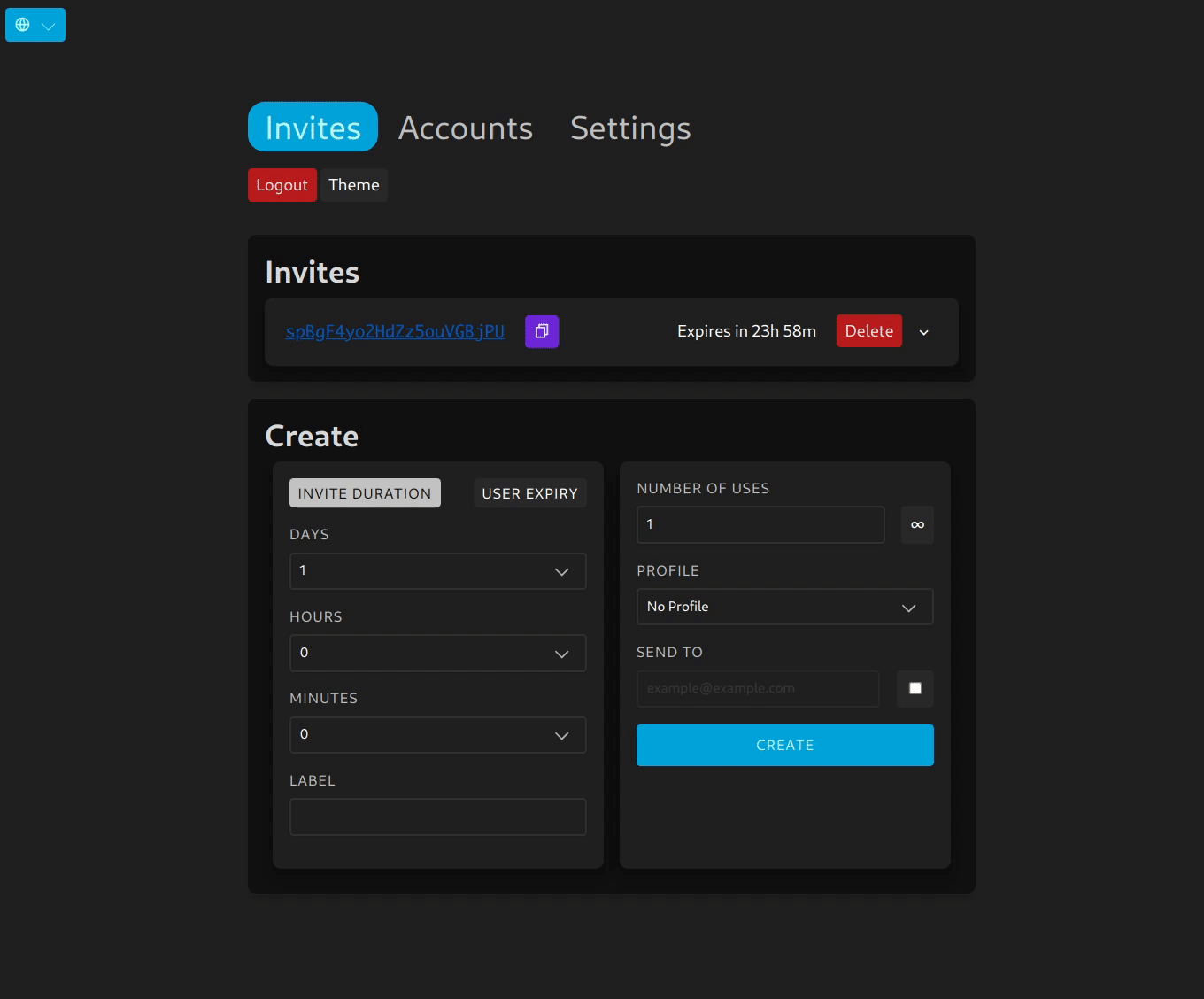The image size is (1204, 999).
Task: Switch to the Accounts tab
Action: point(466,128)
